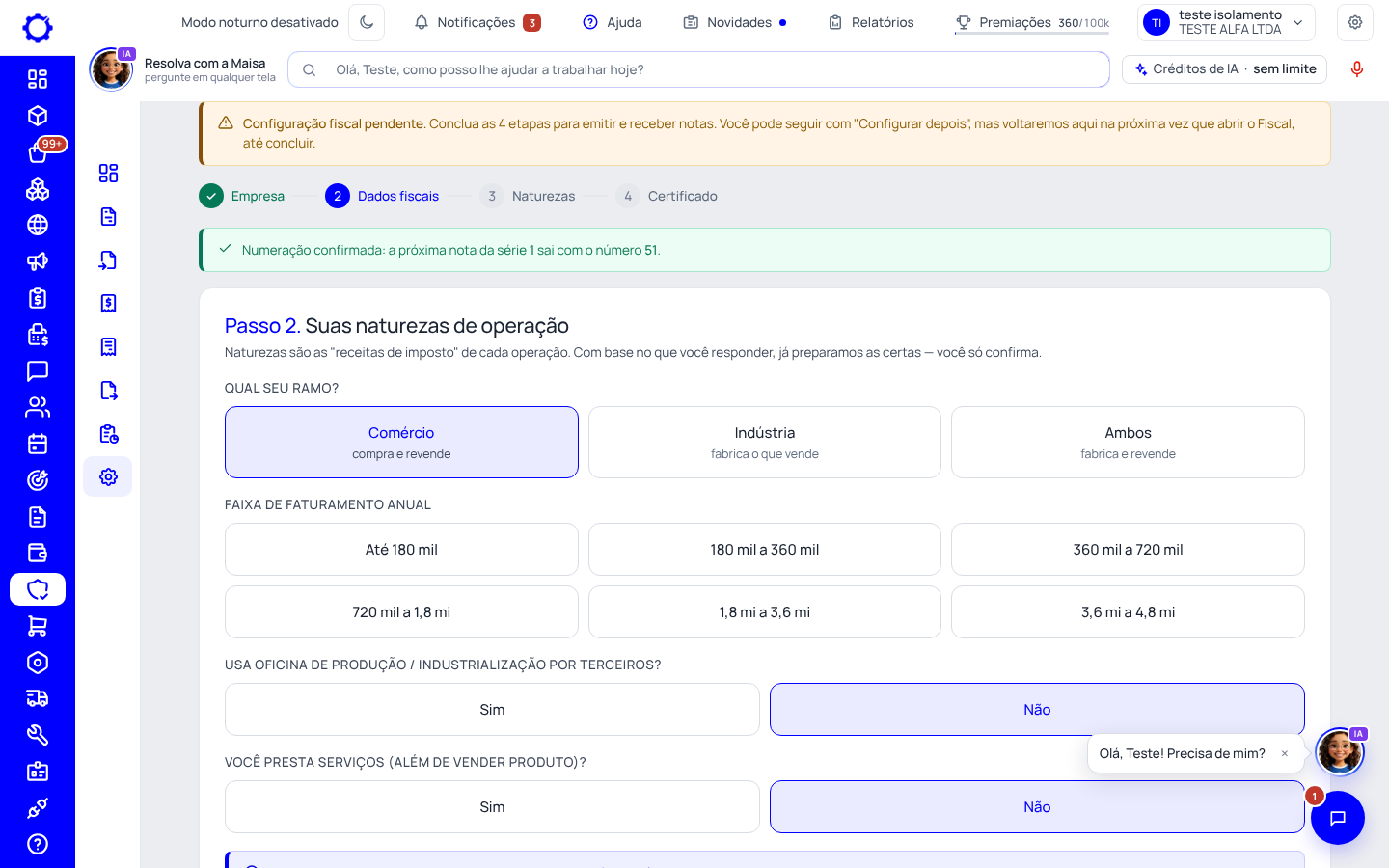
Task: Open the plug integrations icon in sidebar
Action: [38, 808]
